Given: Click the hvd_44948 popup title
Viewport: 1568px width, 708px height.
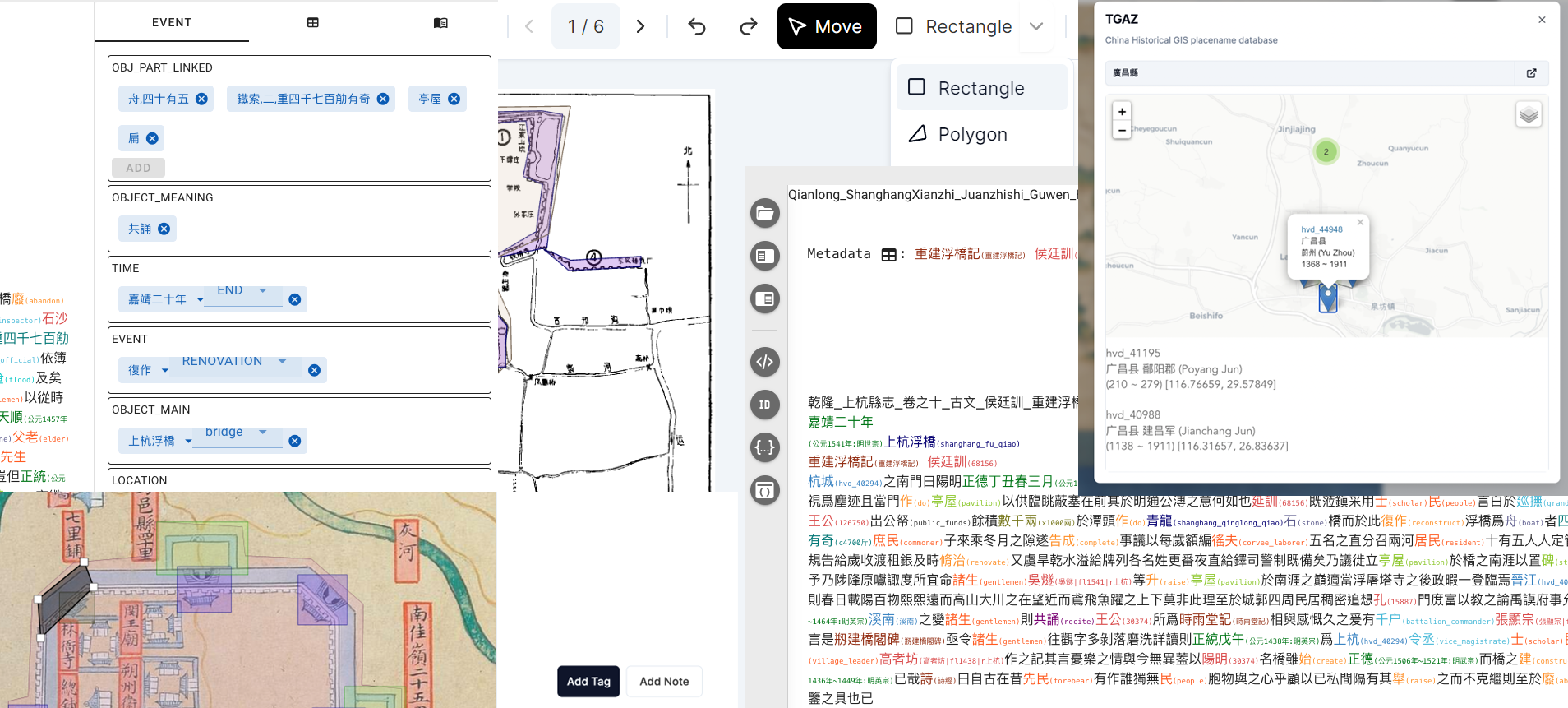Looking at the screenshot, I should (x=1321, y=229).
